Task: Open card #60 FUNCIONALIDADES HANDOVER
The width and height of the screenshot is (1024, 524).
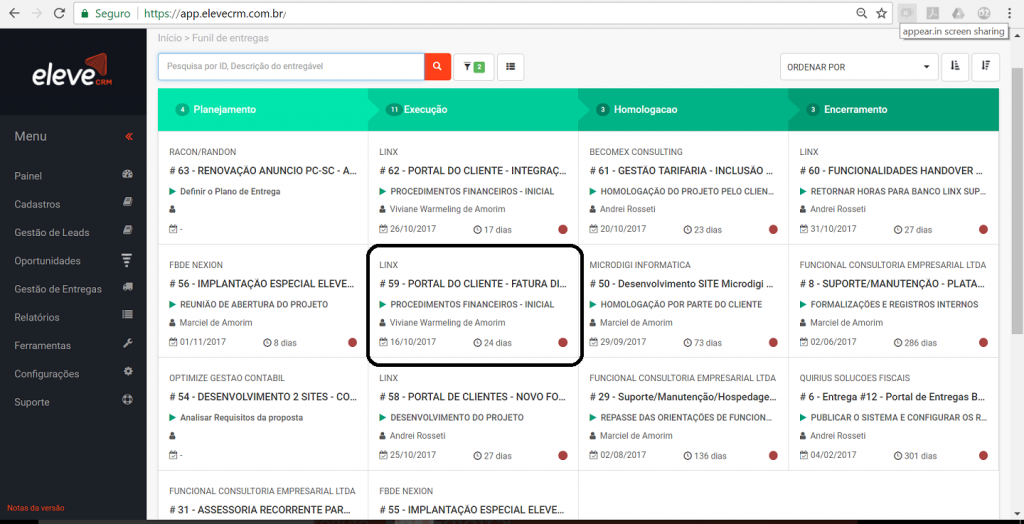Action: click(891, 171)
